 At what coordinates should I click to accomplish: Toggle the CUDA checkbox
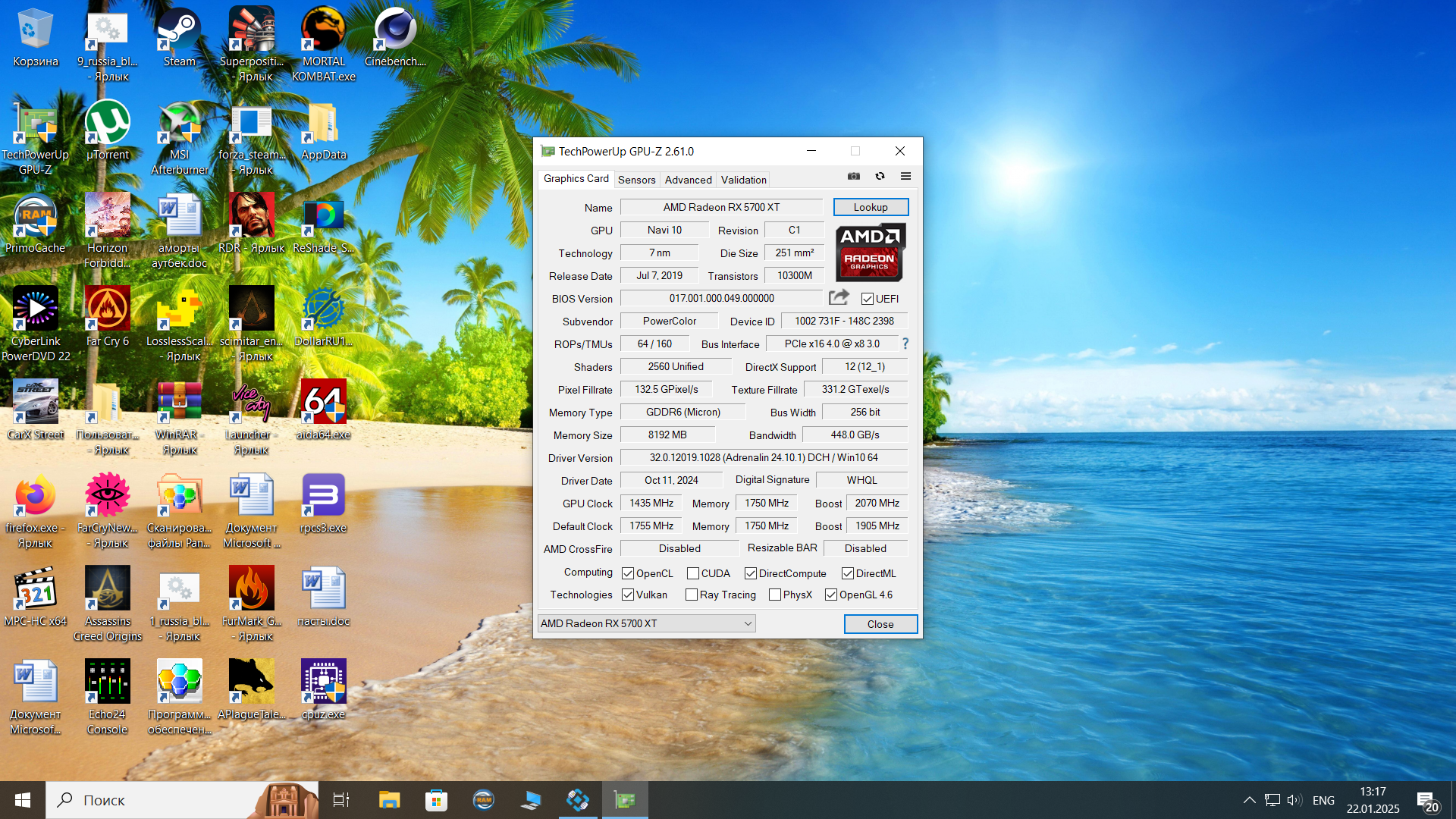click(x=693, y=573)
